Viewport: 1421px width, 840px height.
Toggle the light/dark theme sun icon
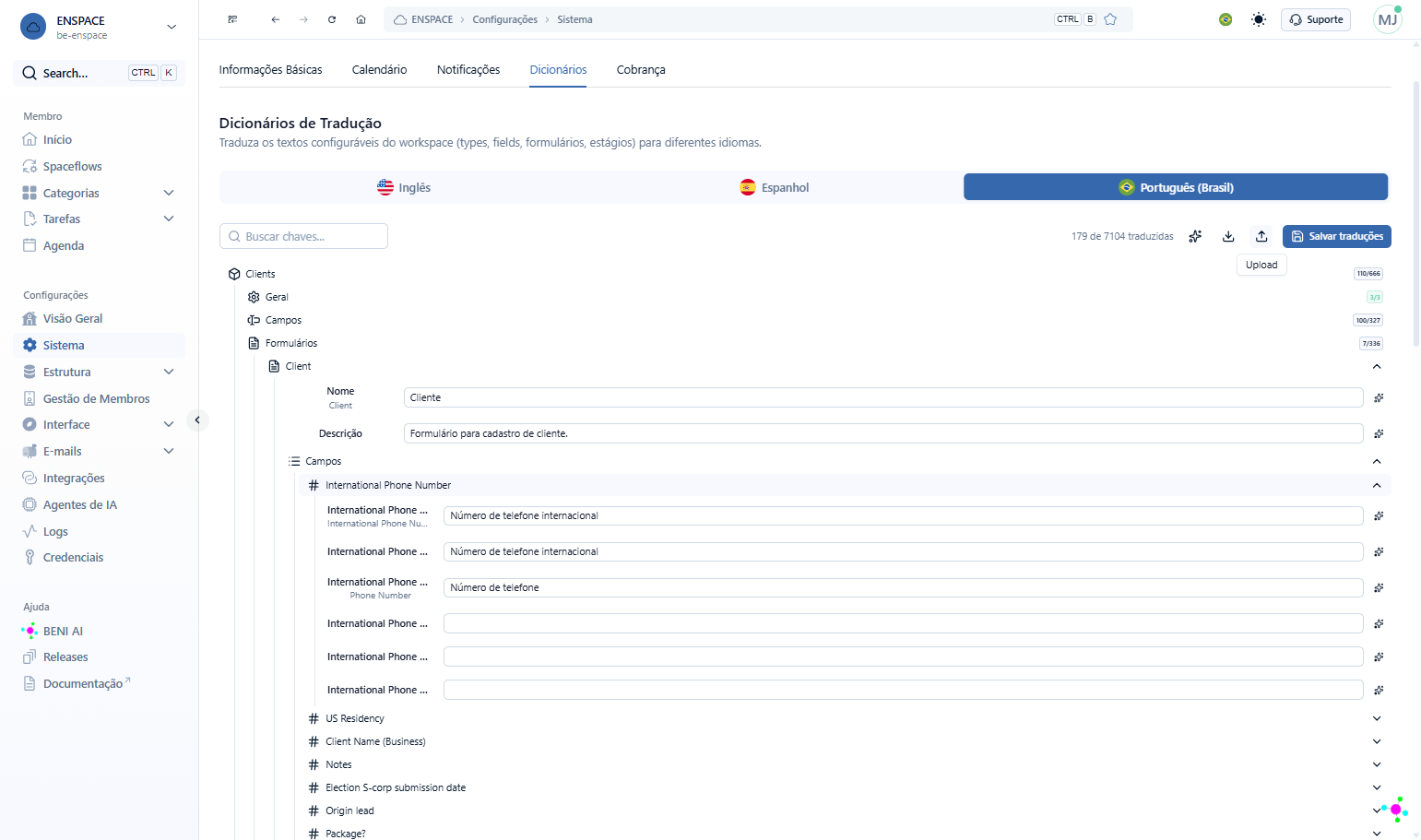point(1259,19)
